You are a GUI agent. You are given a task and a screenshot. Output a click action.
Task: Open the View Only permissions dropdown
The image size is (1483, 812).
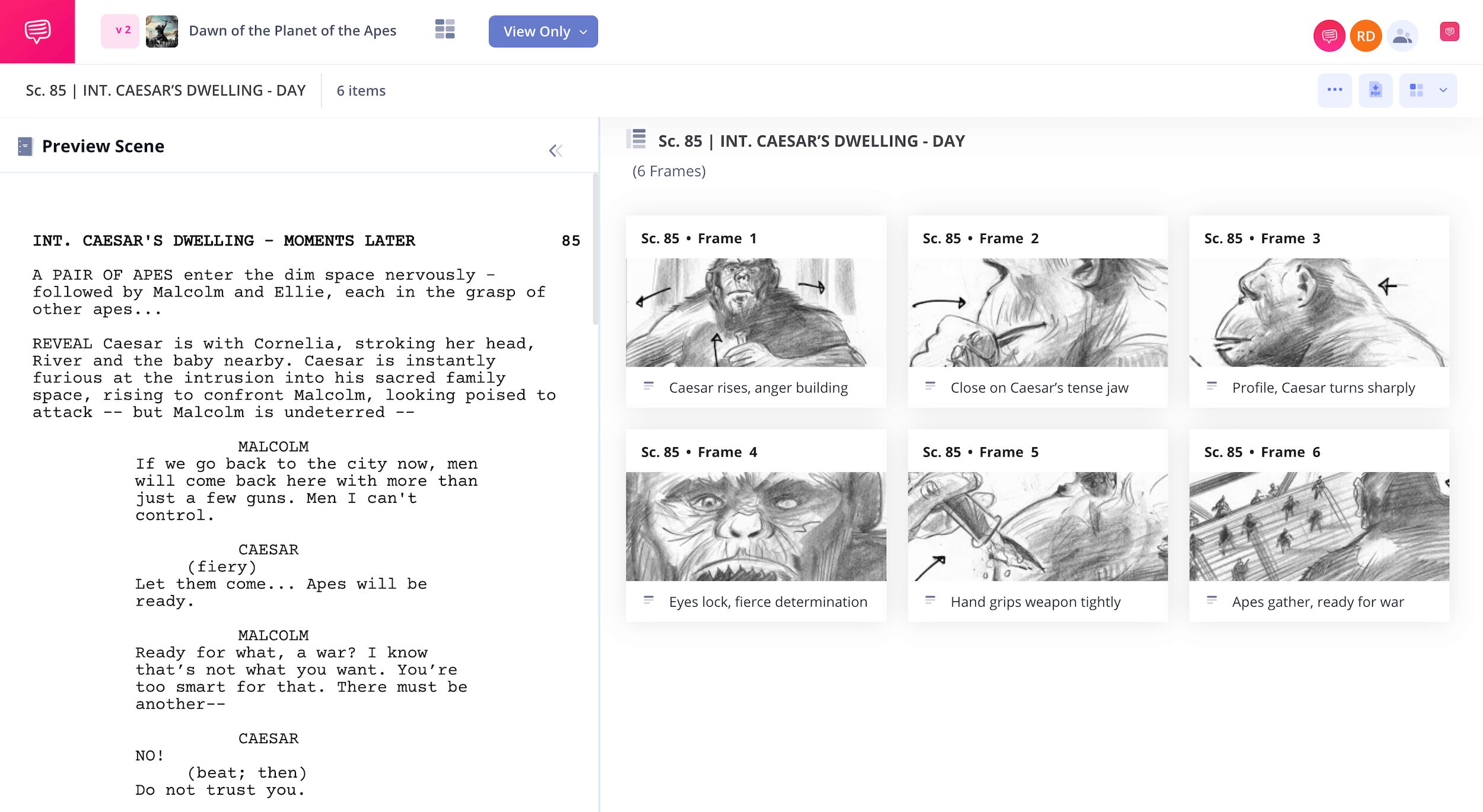[x=543, y=31]
